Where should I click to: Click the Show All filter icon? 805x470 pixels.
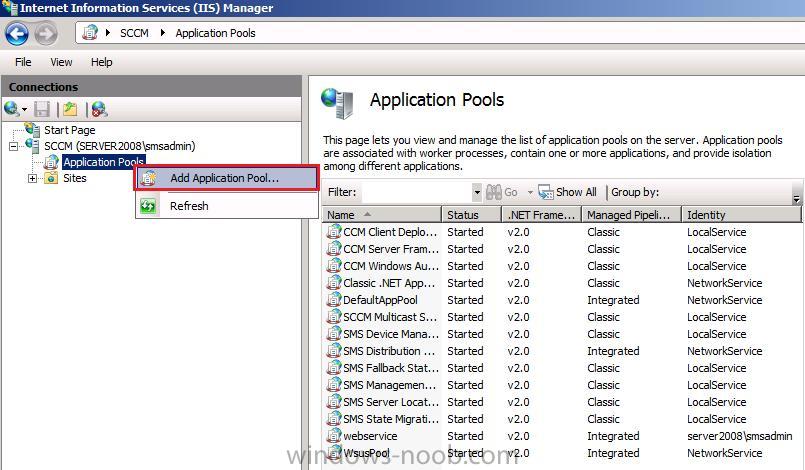[x=546, y=192]
